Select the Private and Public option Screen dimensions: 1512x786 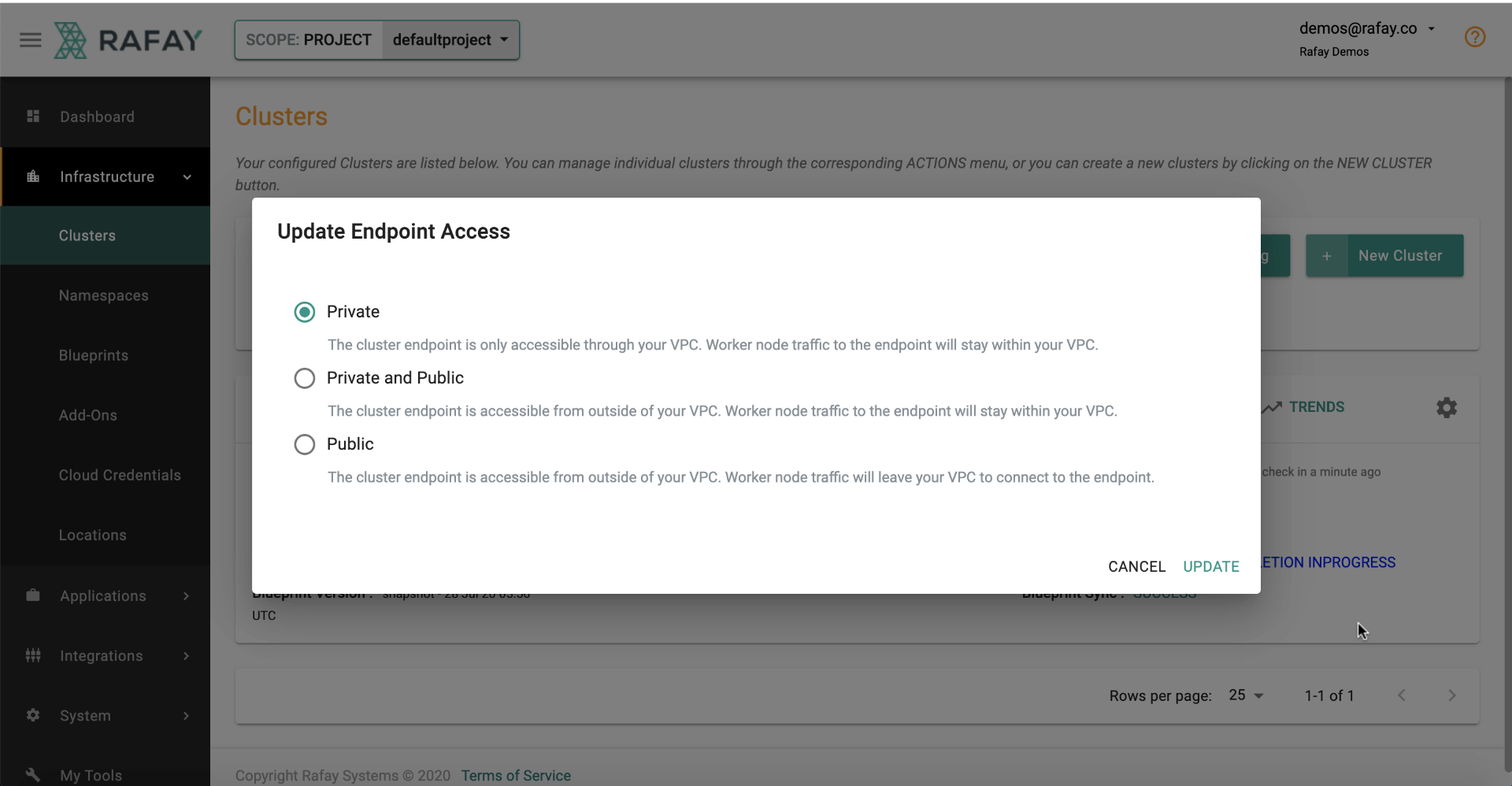tap(305, 378)
